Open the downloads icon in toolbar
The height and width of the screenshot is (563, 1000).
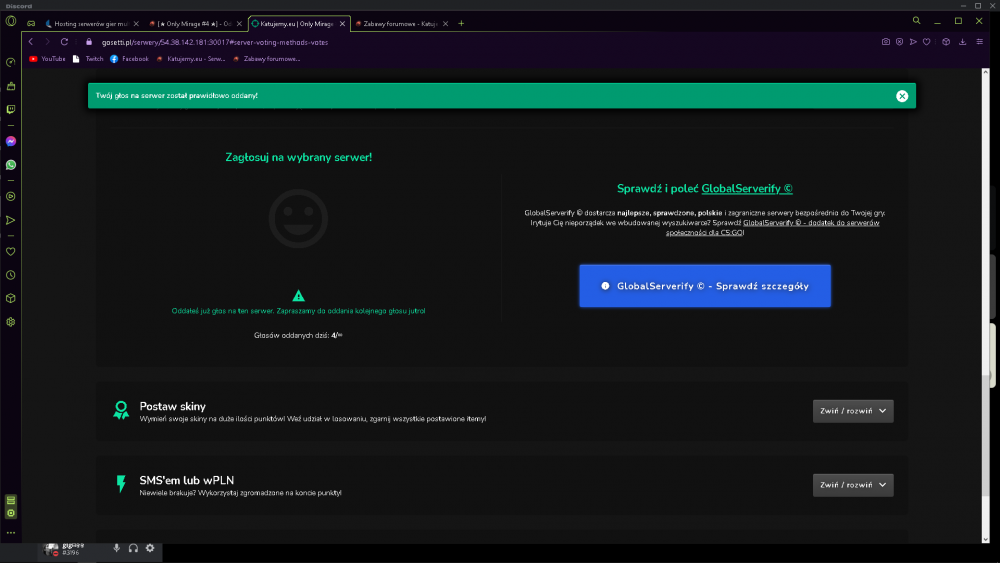click(x=962, y=42)
